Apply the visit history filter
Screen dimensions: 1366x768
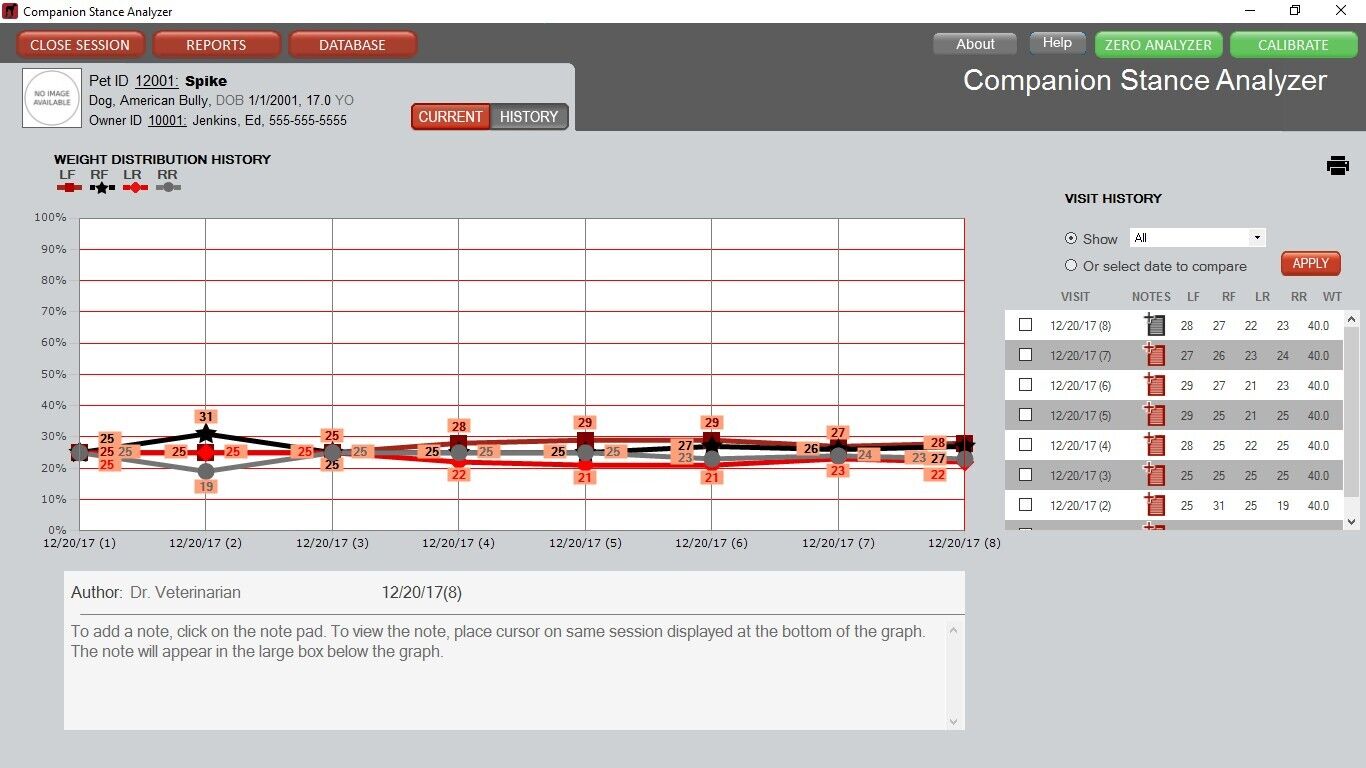pos(1310,264)
